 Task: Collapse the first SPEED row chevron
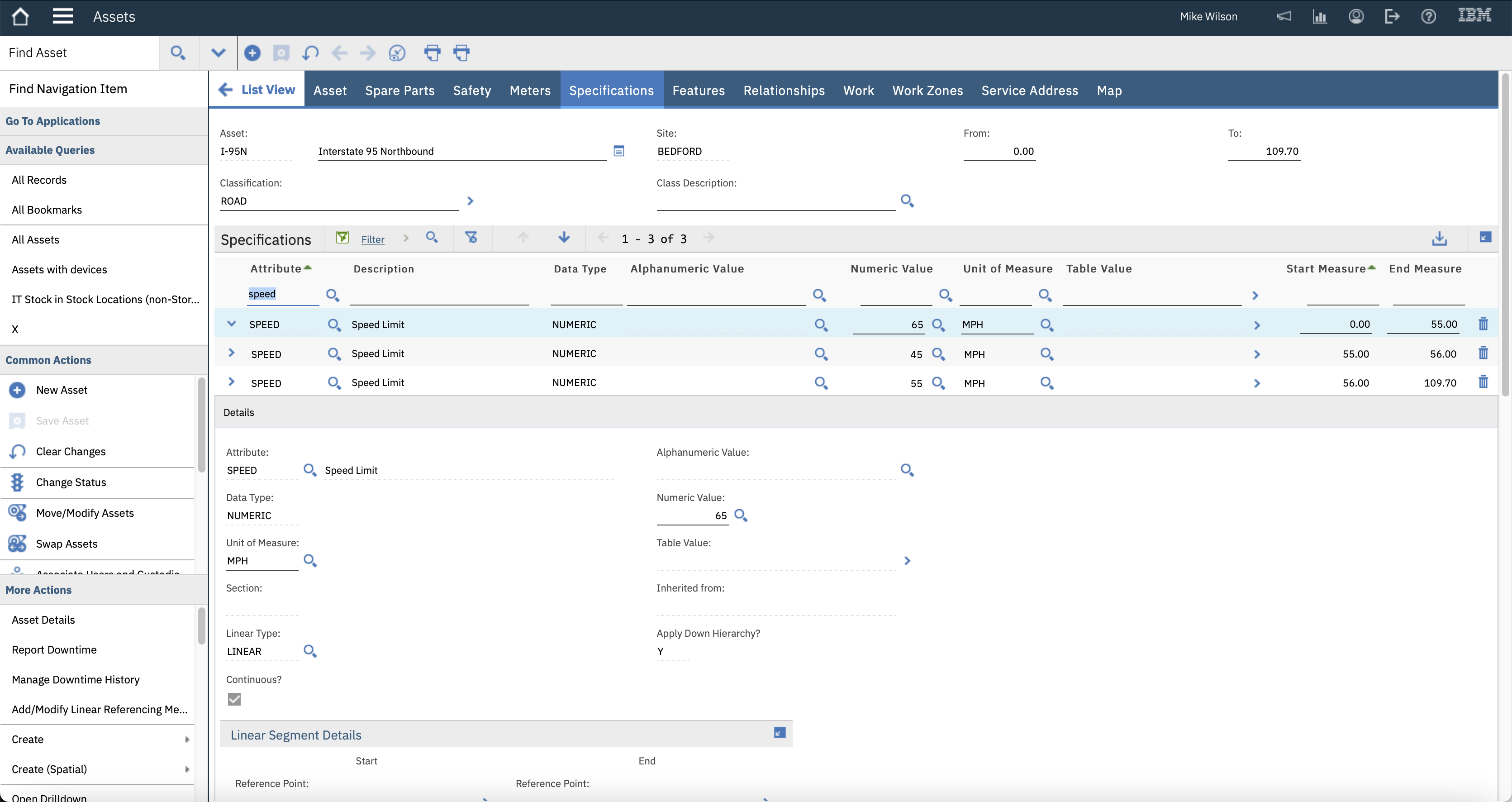click(x=231, y=324)
